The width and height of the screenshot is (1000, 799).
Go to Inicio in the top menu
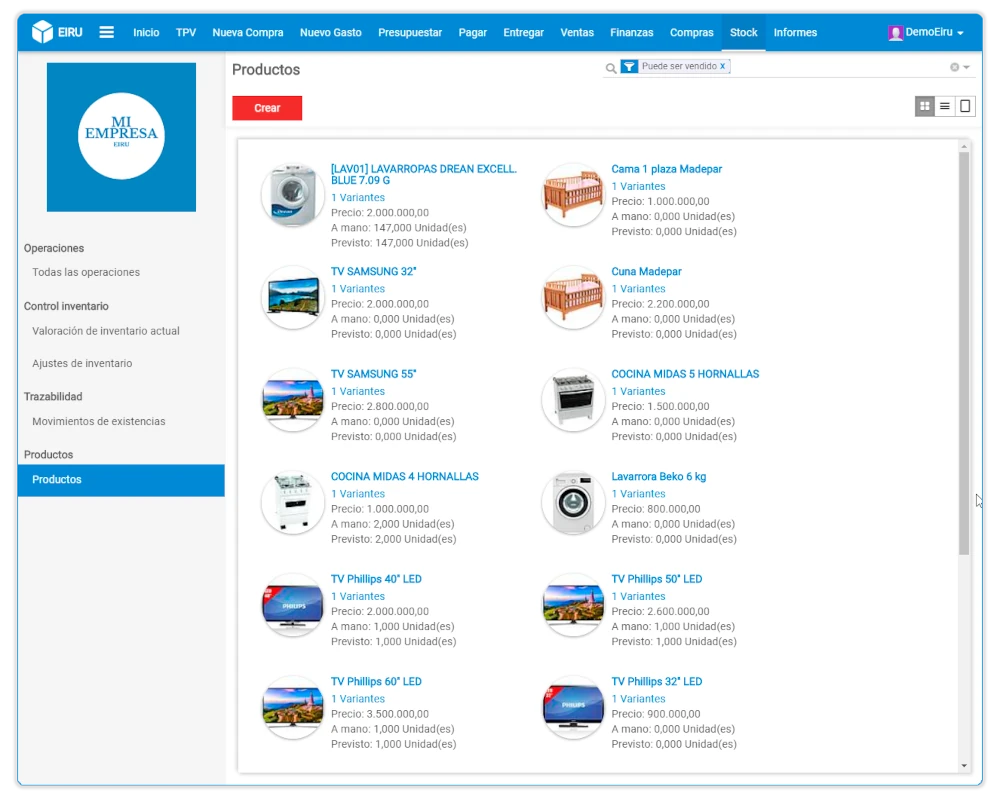point(146,33)
